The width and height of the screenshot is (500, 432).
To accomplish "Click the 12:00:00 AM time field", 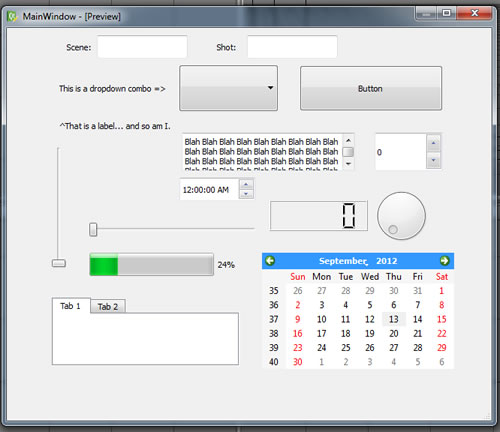I will coord(209,190).
